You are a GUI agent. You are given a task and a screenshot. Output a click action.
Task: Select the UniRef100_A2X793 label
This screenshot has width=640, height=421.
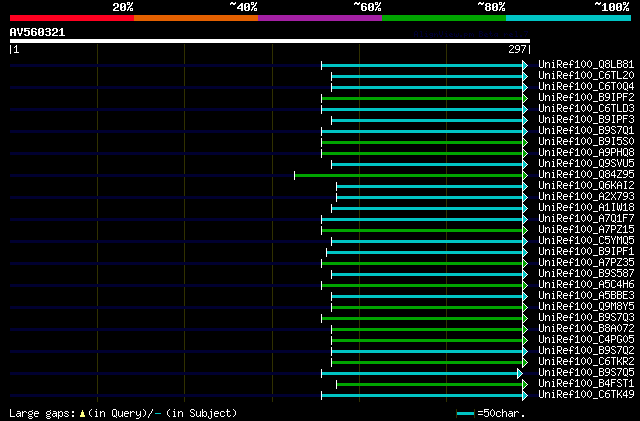click(x=586, y=197)
